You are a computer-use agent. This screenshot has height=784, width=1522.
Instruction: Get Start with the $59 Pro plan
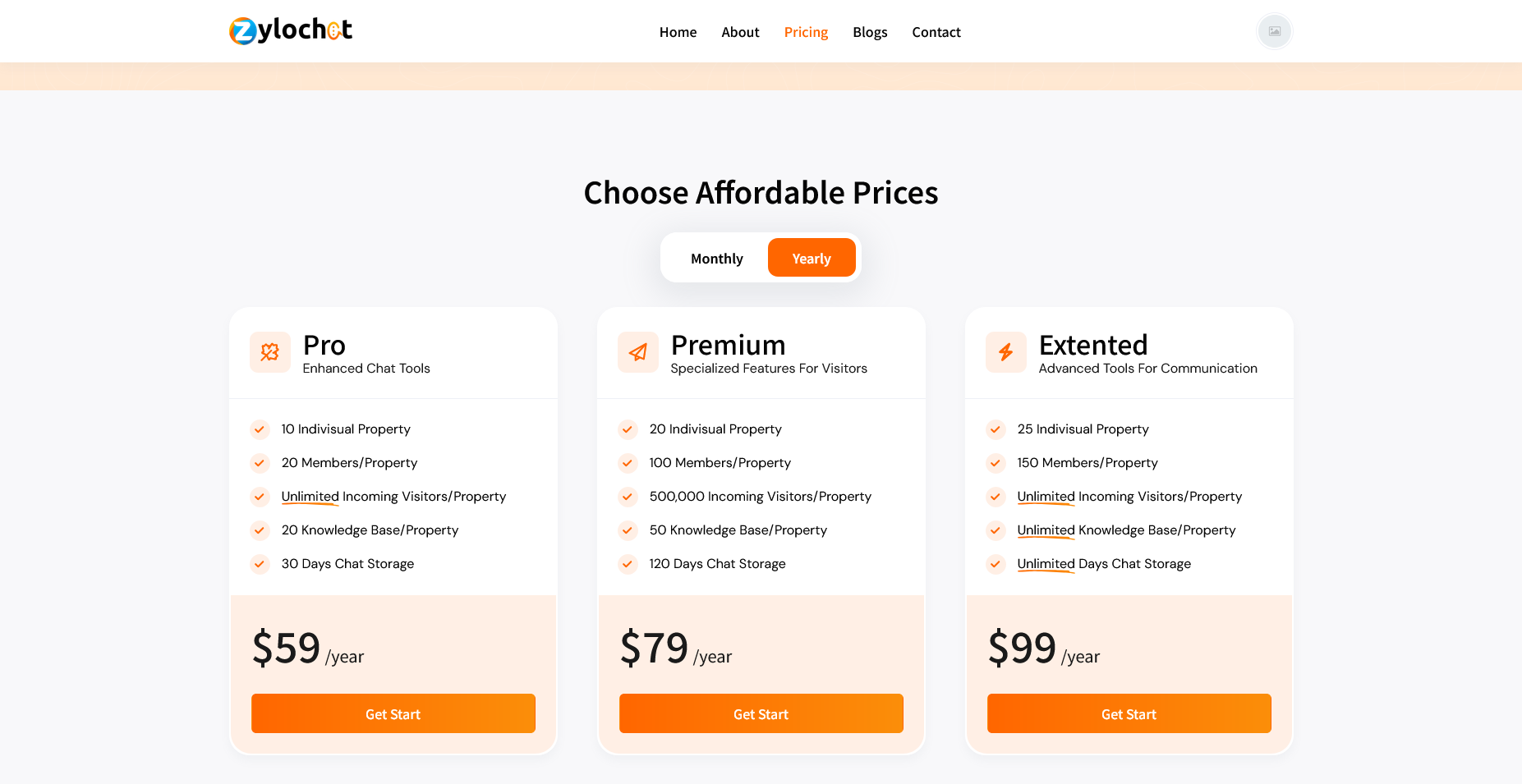[393, 713]
